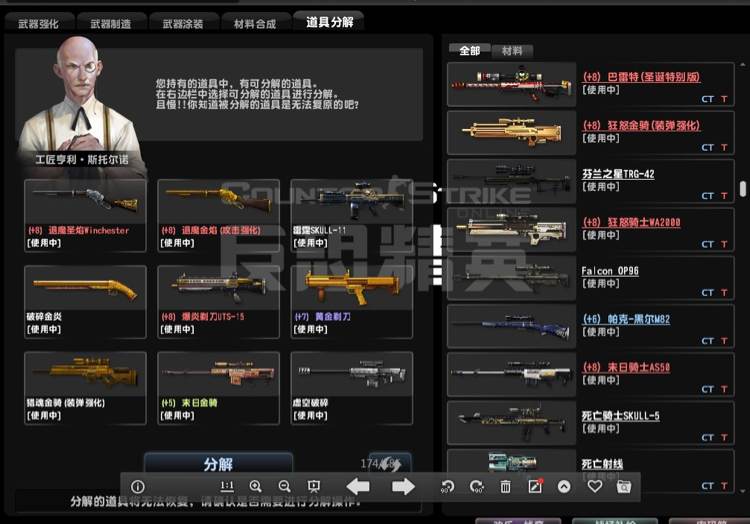This screenshot has width=750, height=524.
Task: Open the folder search icon in toolbar
Action: [x=624, y=486]
